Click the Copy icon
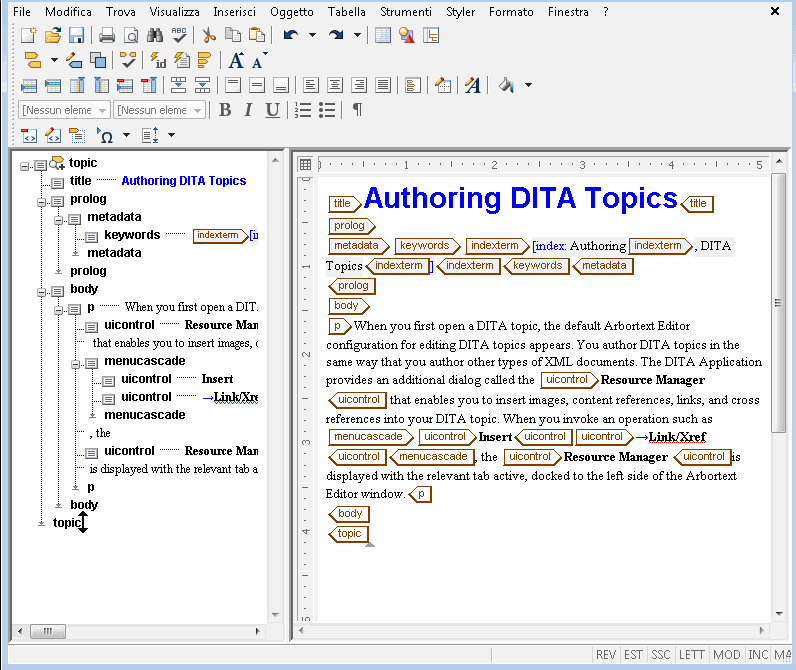 click(x=233, y=35)
